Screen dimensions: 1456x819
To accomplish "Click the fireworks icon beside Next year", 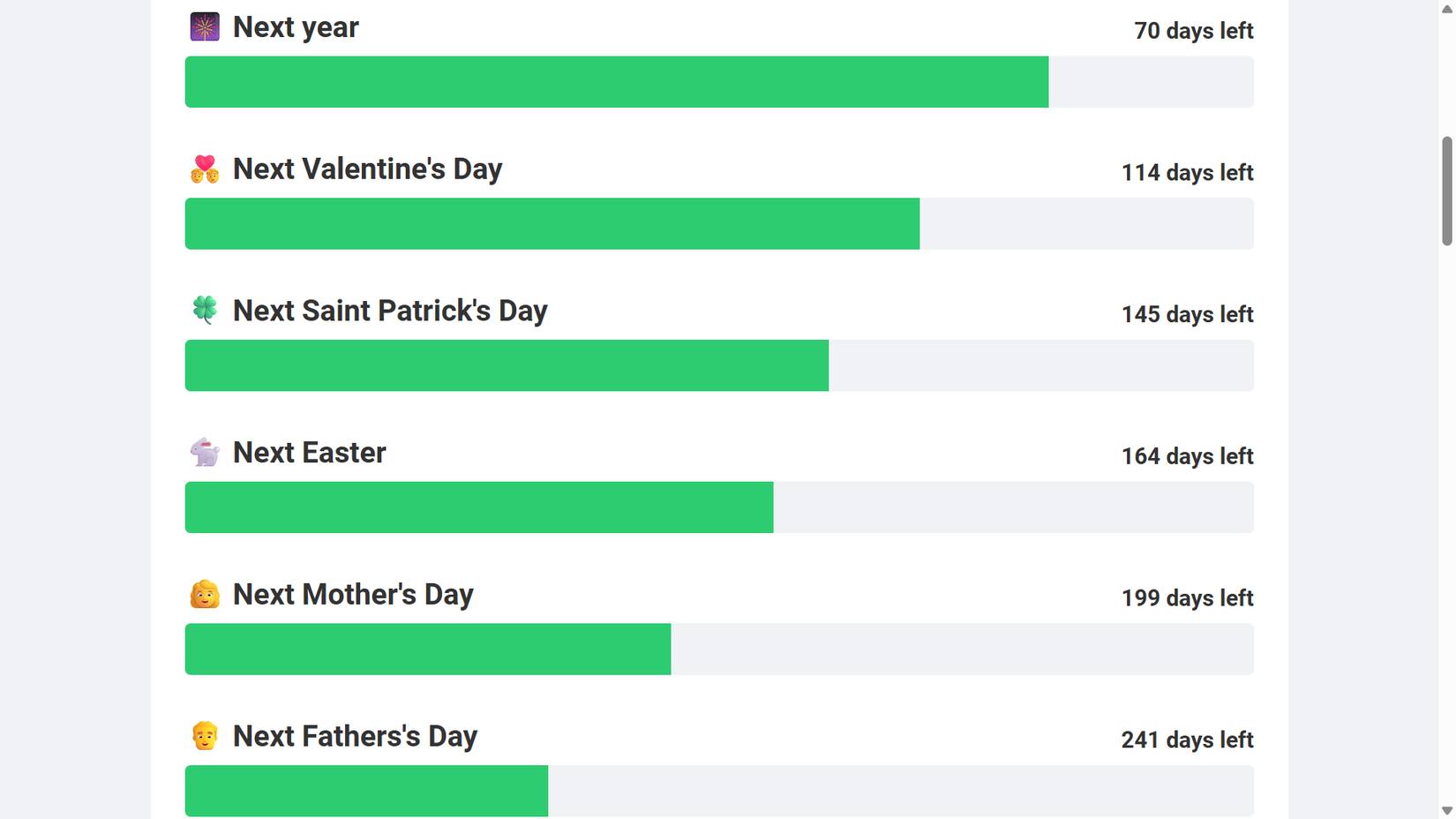I will point(205,27).
